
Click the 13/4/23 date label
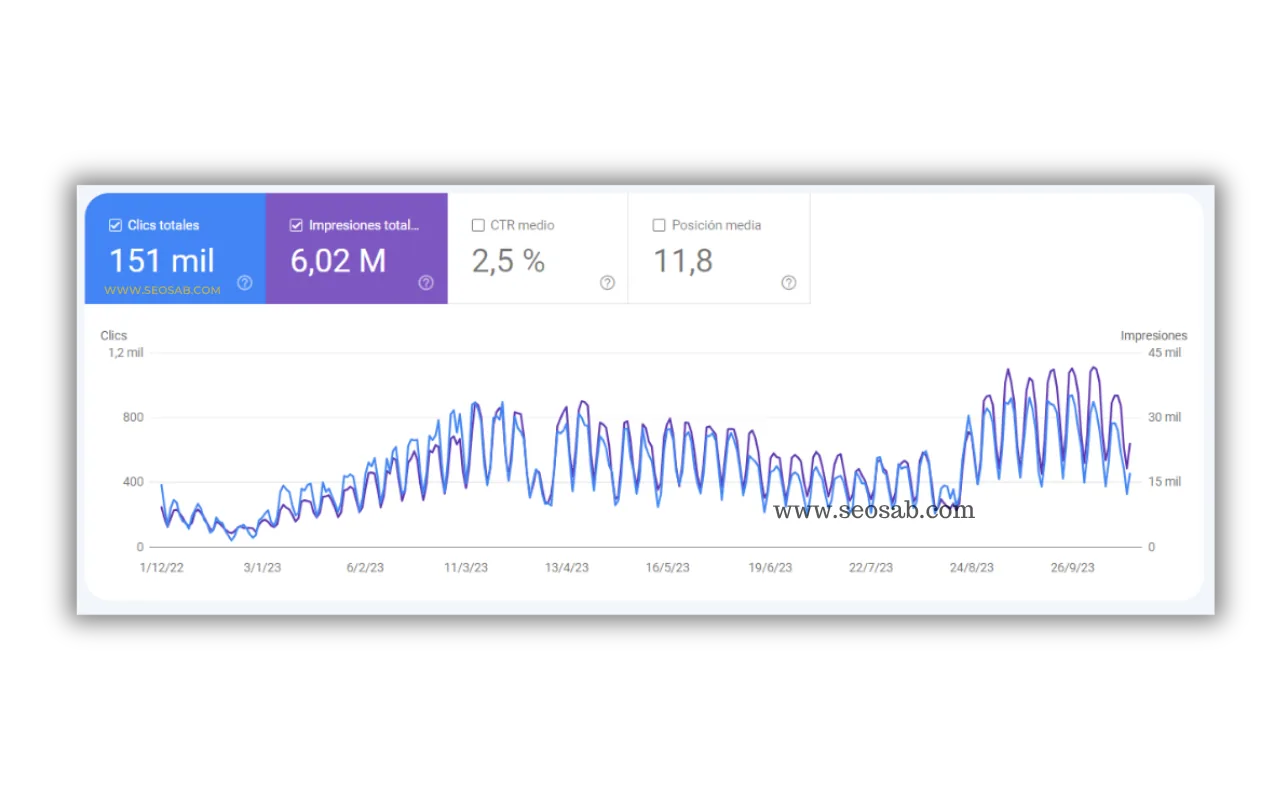(x=567, y=568)
